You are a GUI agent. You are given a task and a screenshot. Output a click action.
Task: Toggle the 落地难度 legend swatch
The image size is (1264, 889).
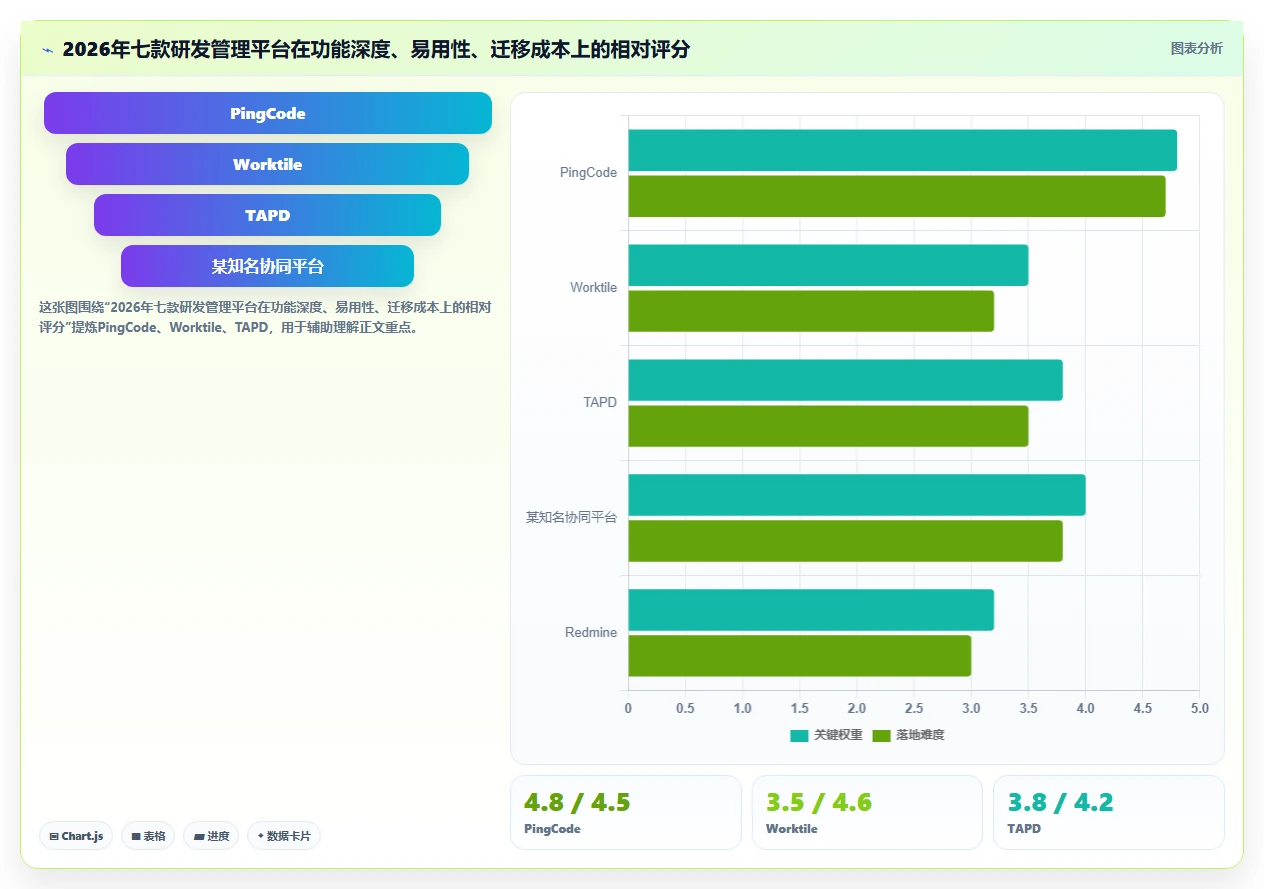click(x=881, y=735)
